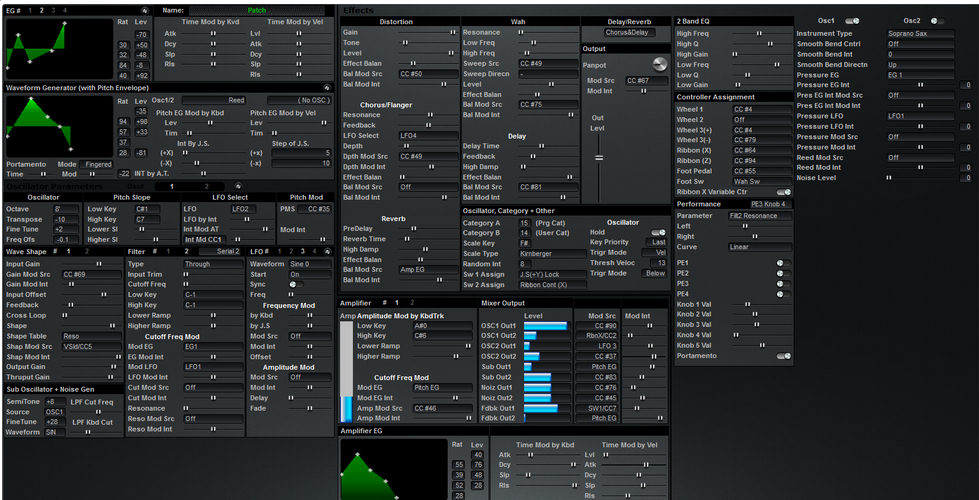Open the Chorus/Flanger LFO Select dropdown
Viewport: 979px width, 500px height.
428,135
